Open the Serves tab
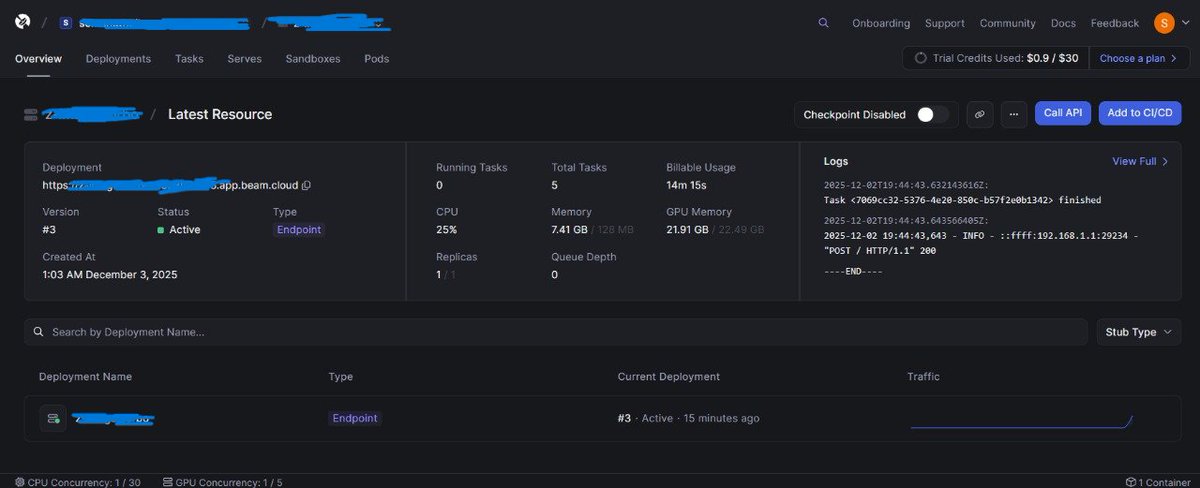The height and width of the screenshot is (488, 1200). (x=244, y=59)
